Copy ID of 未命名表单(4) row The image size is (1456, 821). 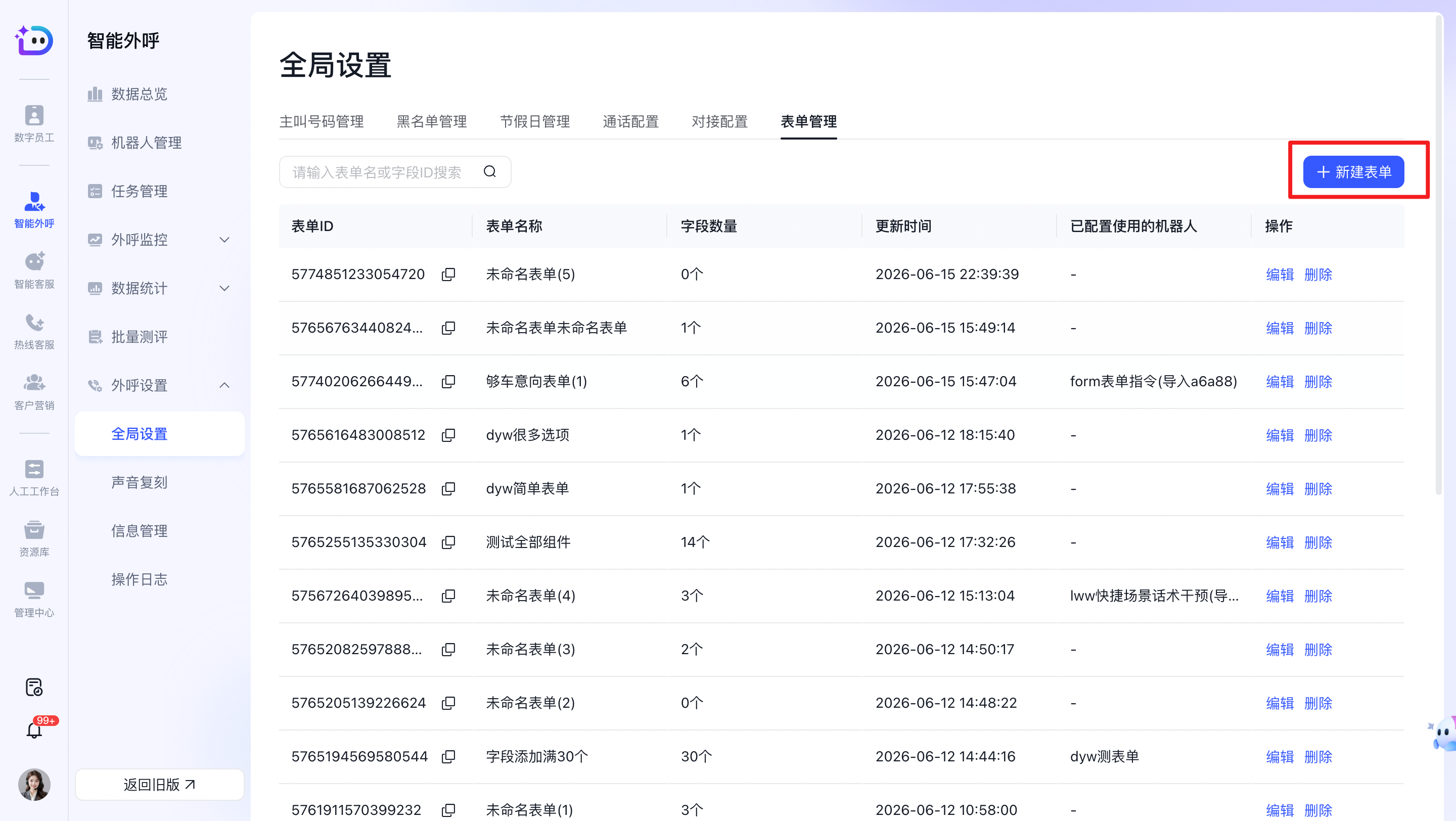(x=448, y=596)
